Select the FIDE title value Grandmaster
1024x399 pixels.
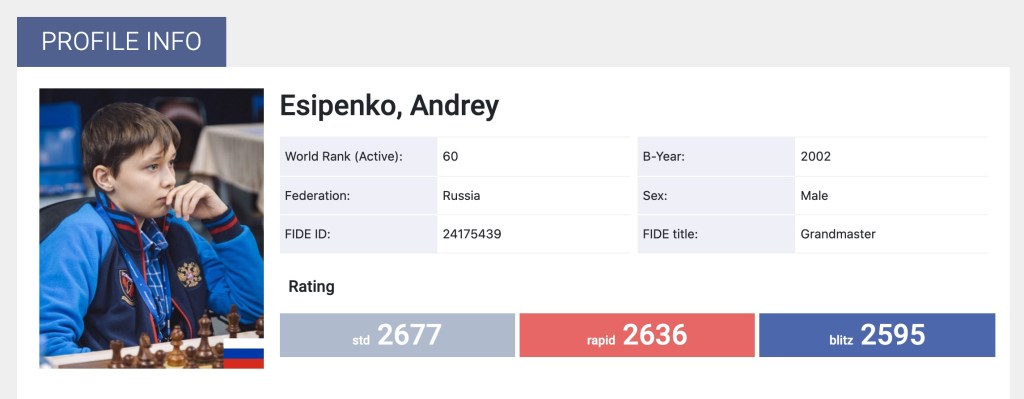tap(838, 234)
